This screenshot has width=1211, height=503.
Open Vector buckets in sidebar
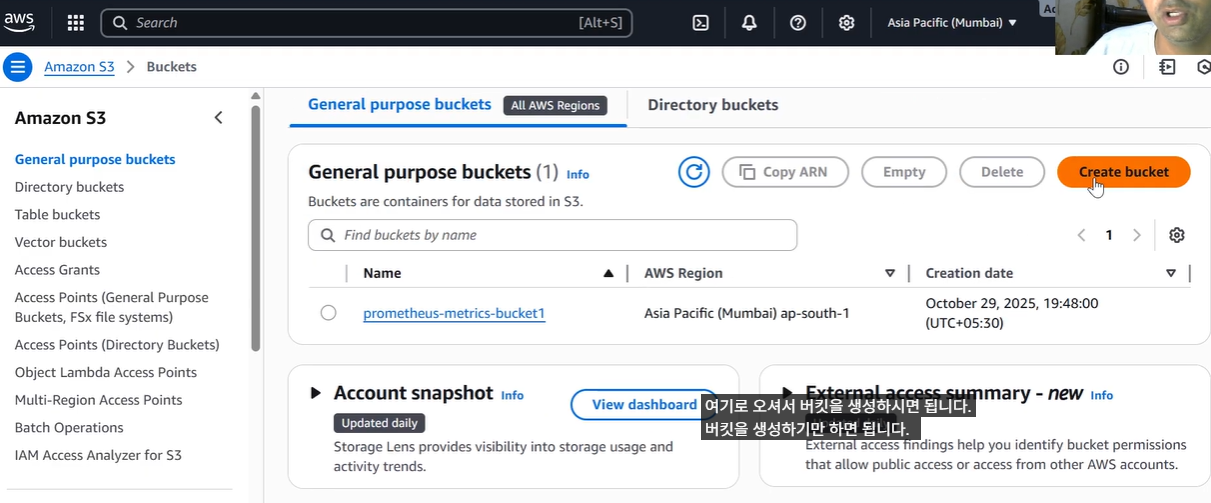click(x=60, y=242)
